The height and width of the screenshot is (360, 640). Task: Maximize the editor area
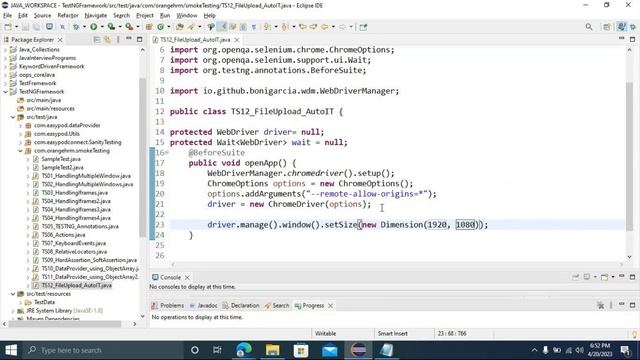click(632, 39)
